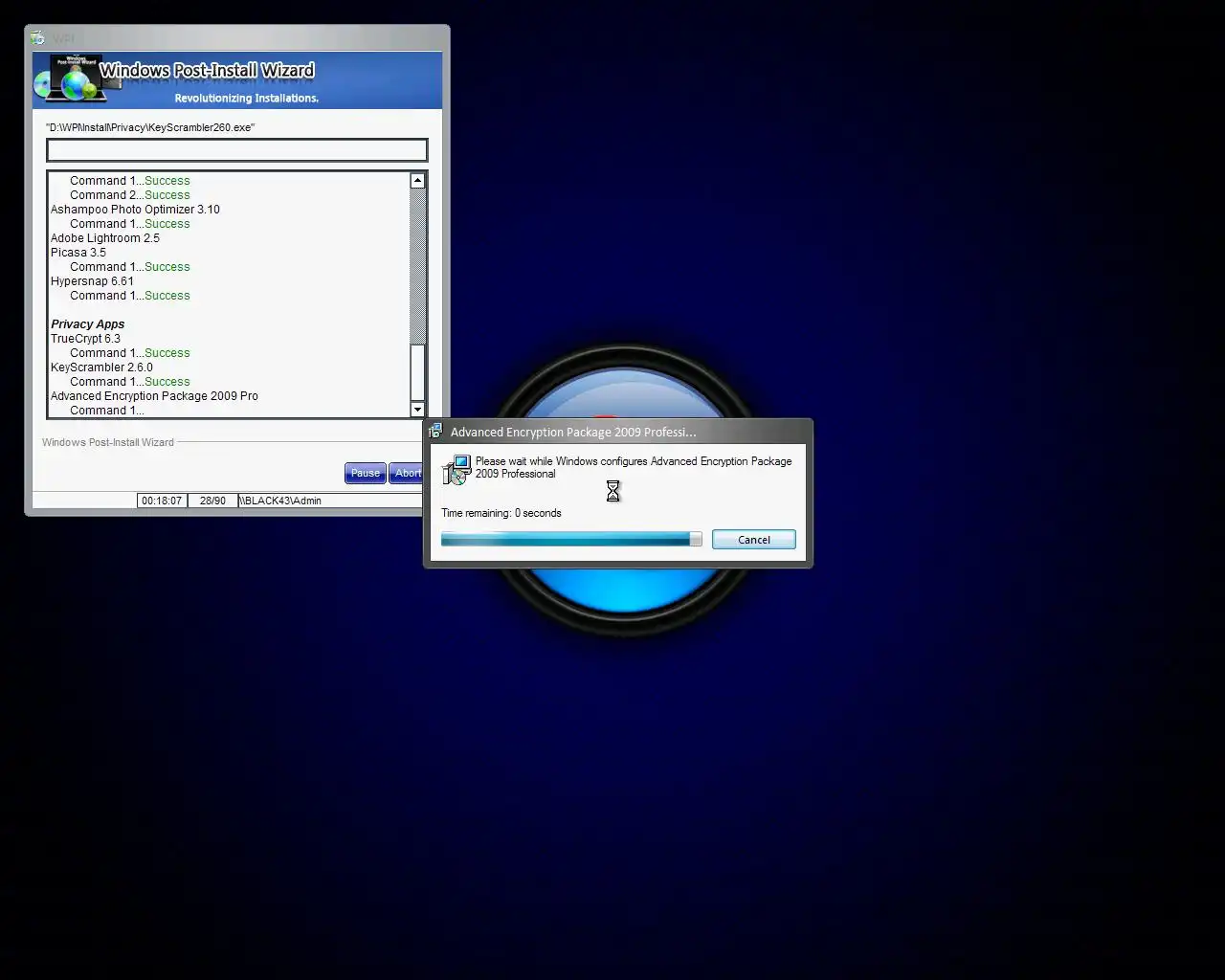Screen dimensions: 1225x980
Task: Click the installer computer icon in the dialog
Action: [x=456, y=470]
